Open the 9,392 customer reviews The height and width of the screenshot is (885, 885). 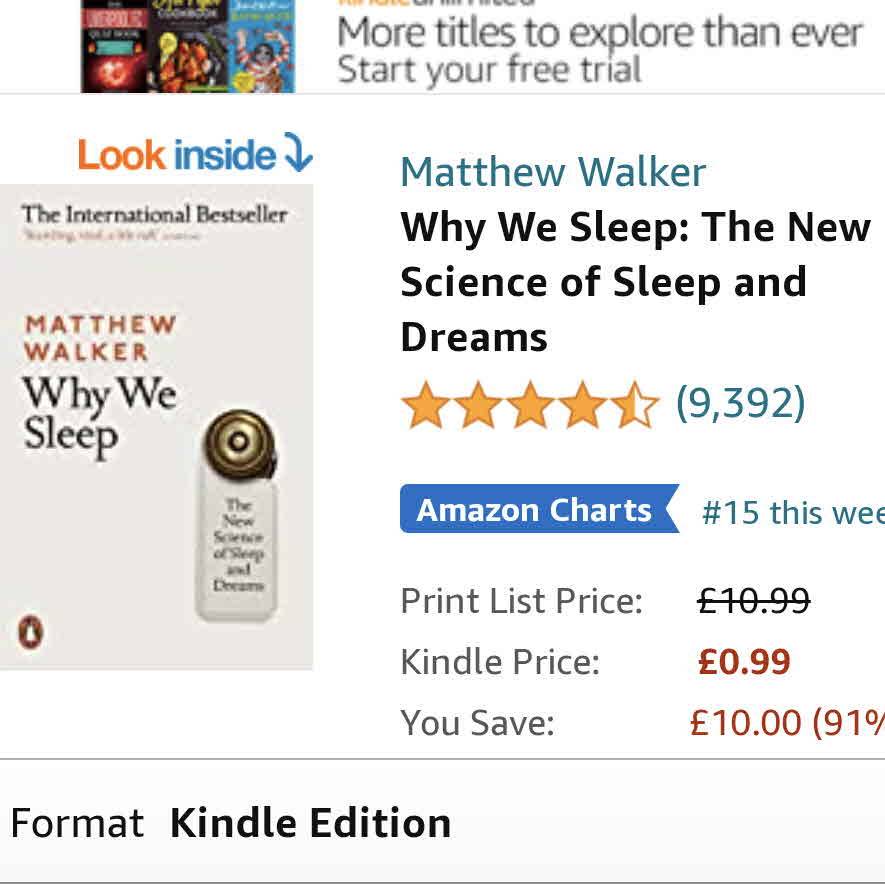click(740, 403)
